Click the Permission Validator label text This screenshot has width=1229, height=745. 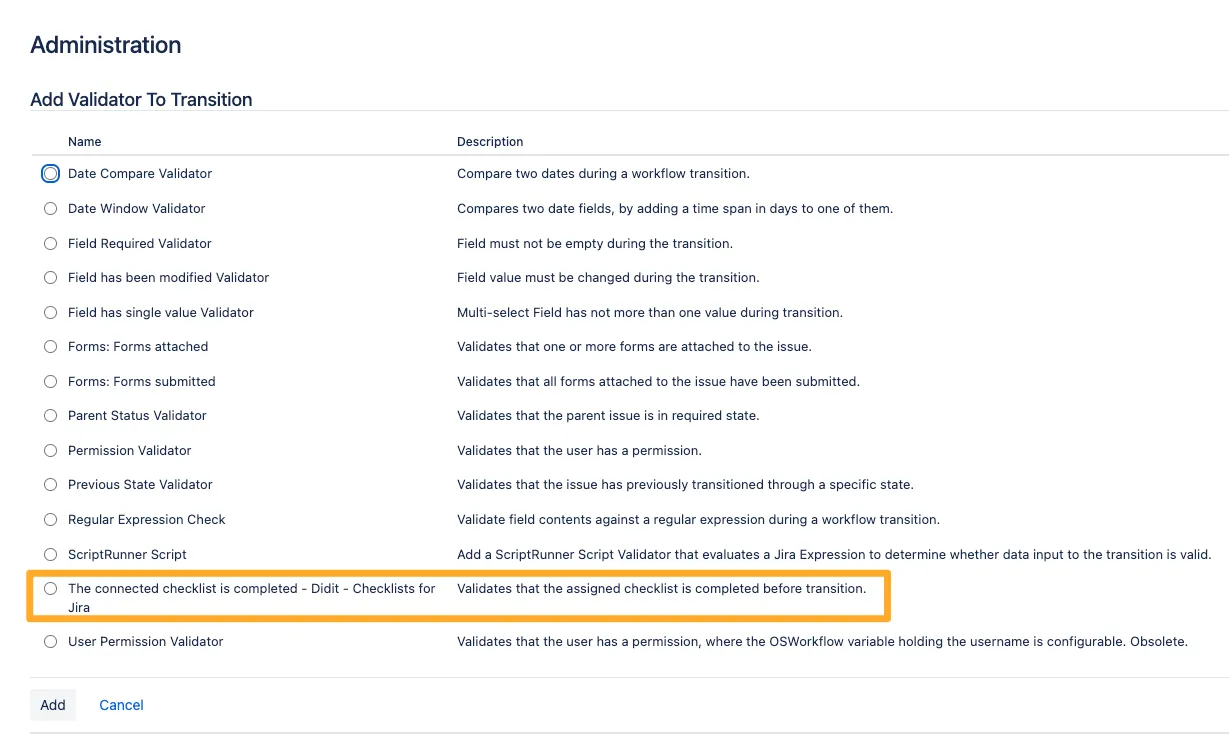tap(129, 451)
